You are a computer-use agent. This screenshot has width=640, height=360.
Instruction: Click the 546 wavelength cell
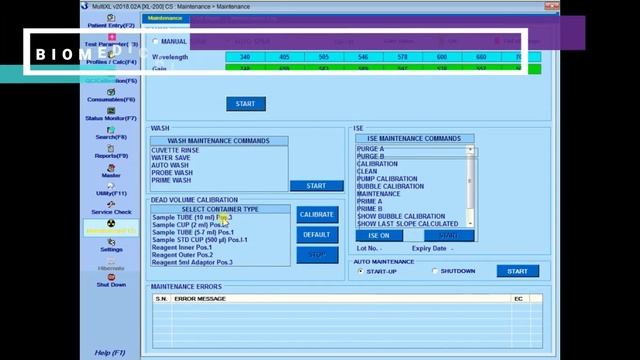363,57
